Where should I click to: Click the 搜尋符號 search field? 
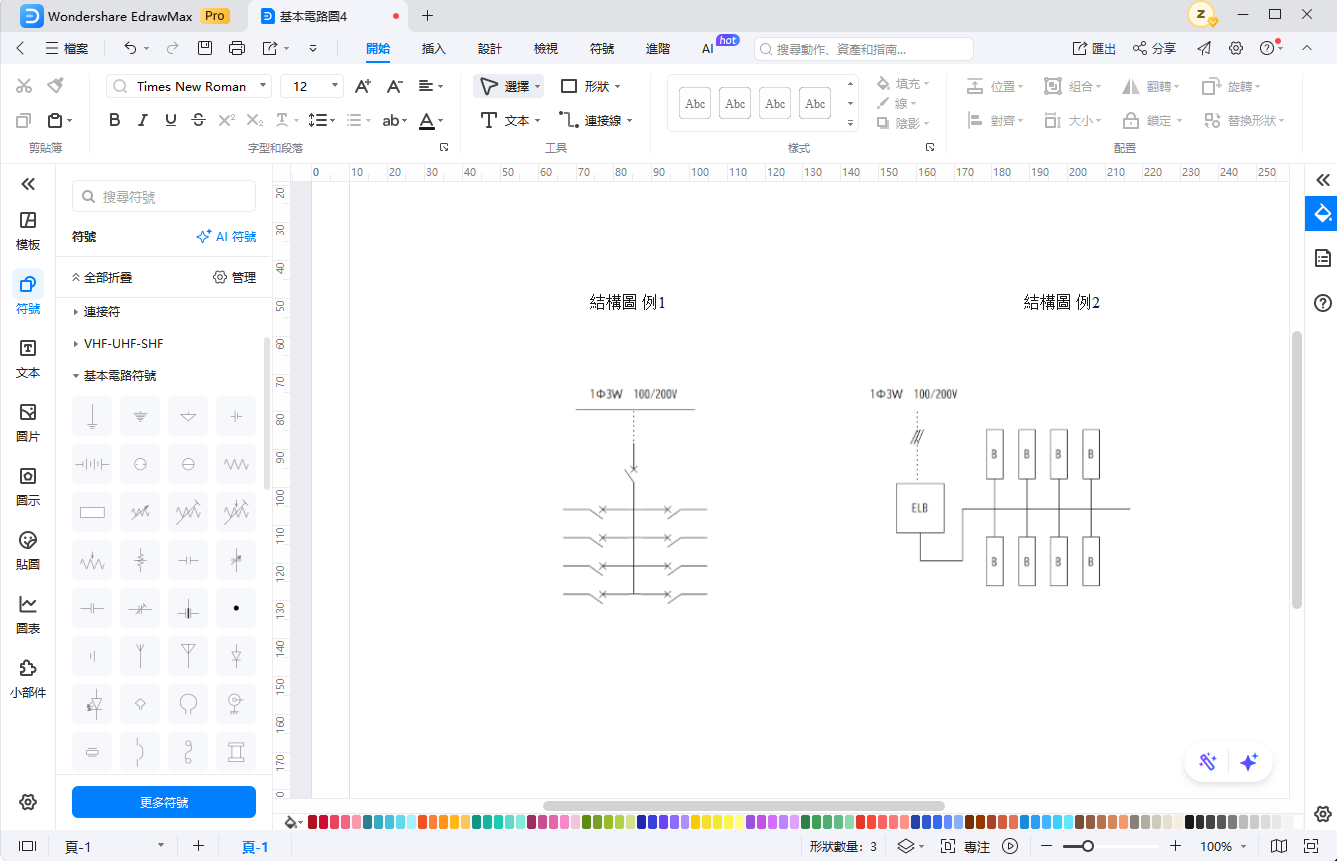(x=164, y=197)
